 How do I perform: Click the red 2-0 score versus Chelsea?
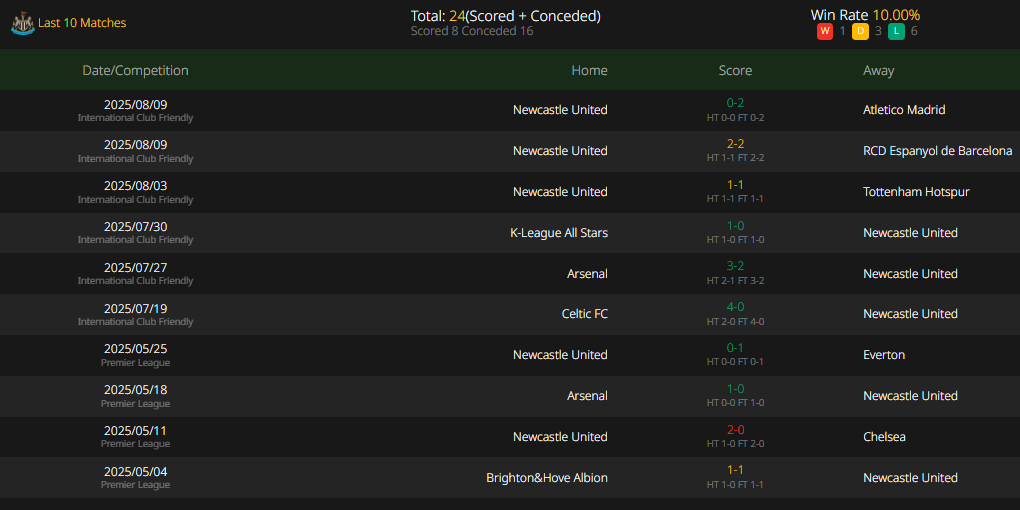pyautogui.click(x=735, y=430)
